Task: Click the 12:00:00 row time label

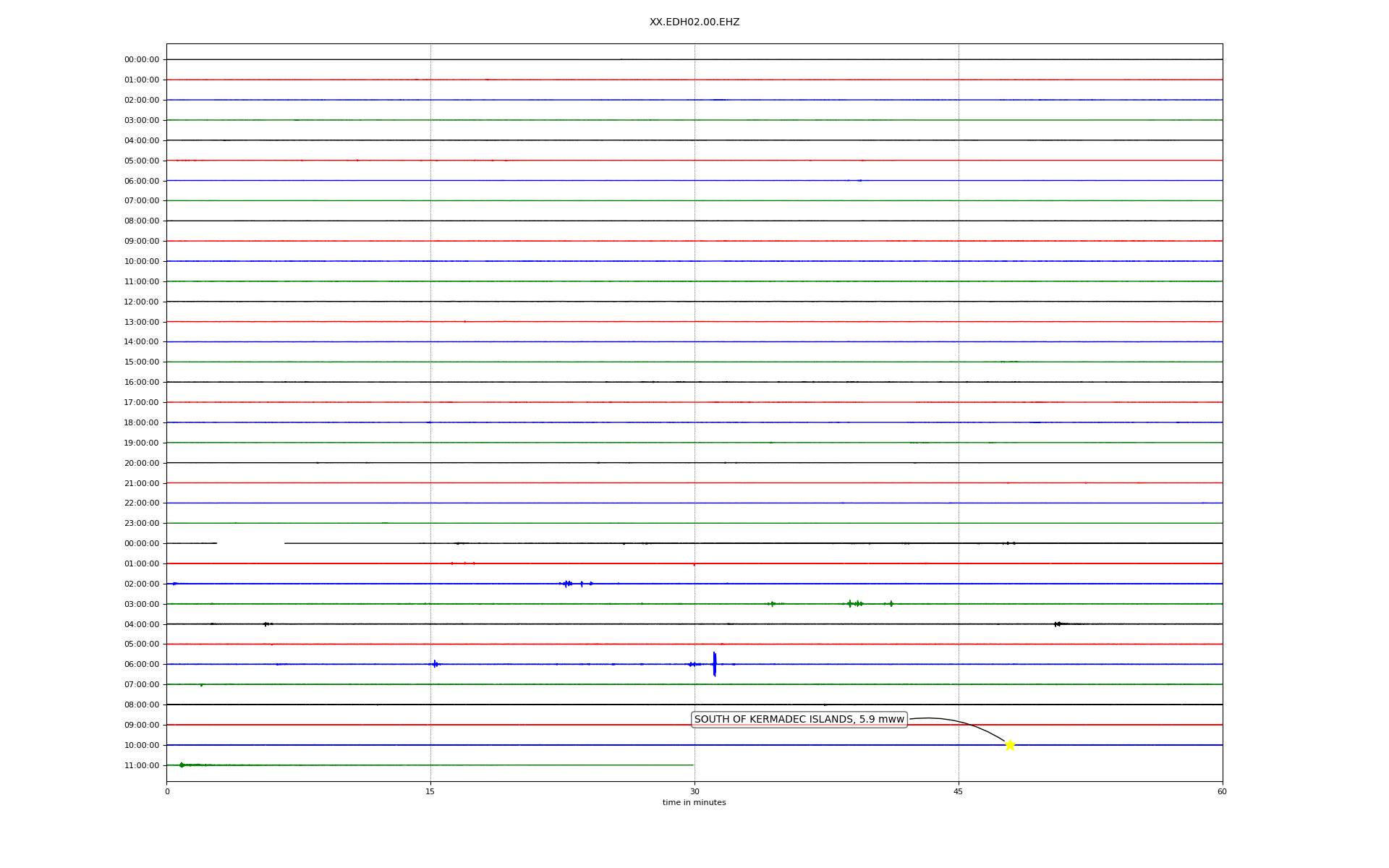Action: [x=141, y=302]
